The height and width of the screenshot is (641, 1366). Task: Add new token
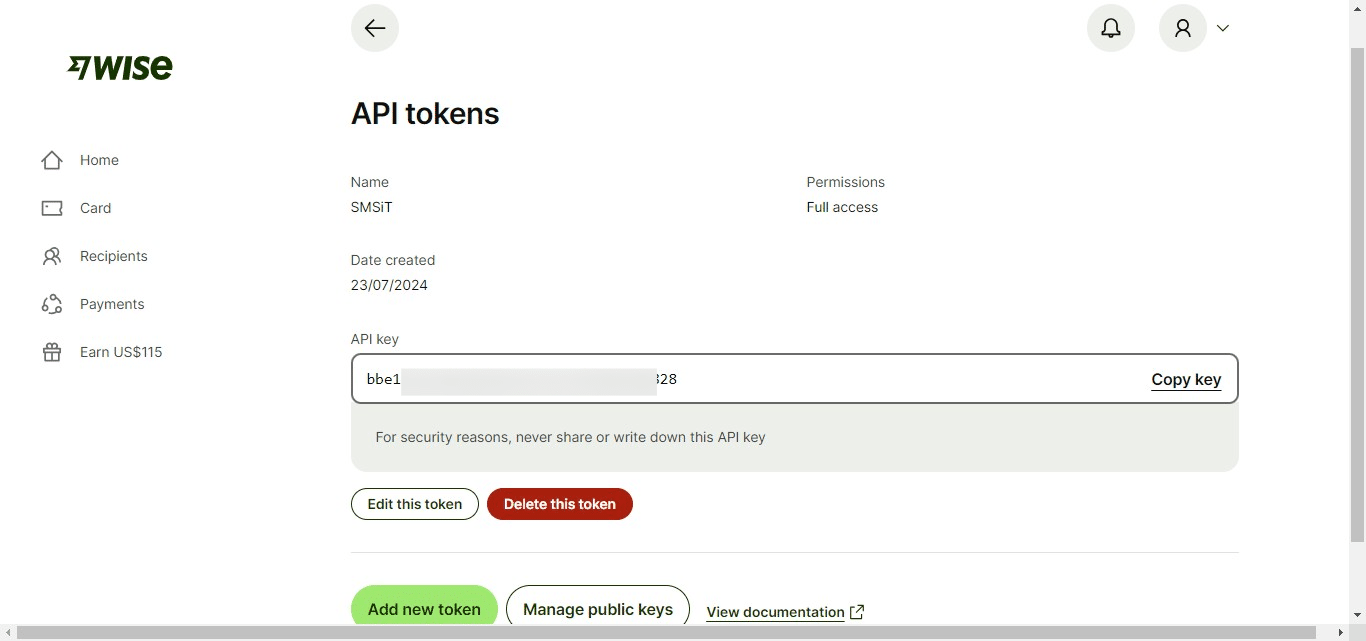coord(424,609)
